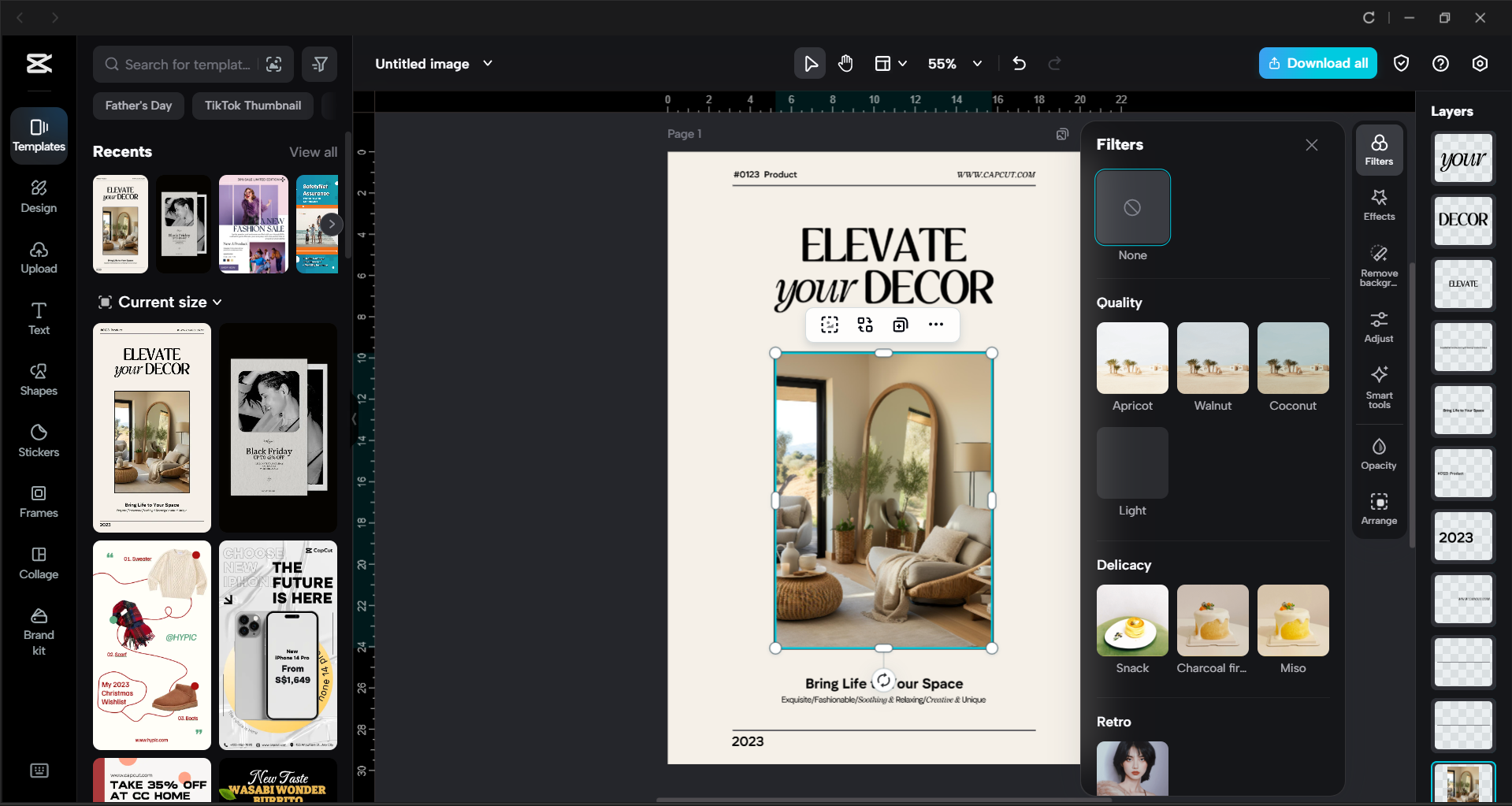Viewport: 1512px width, 806px height.
Task: Open the Untitled image title dropdown
Action: coord(489,63)
